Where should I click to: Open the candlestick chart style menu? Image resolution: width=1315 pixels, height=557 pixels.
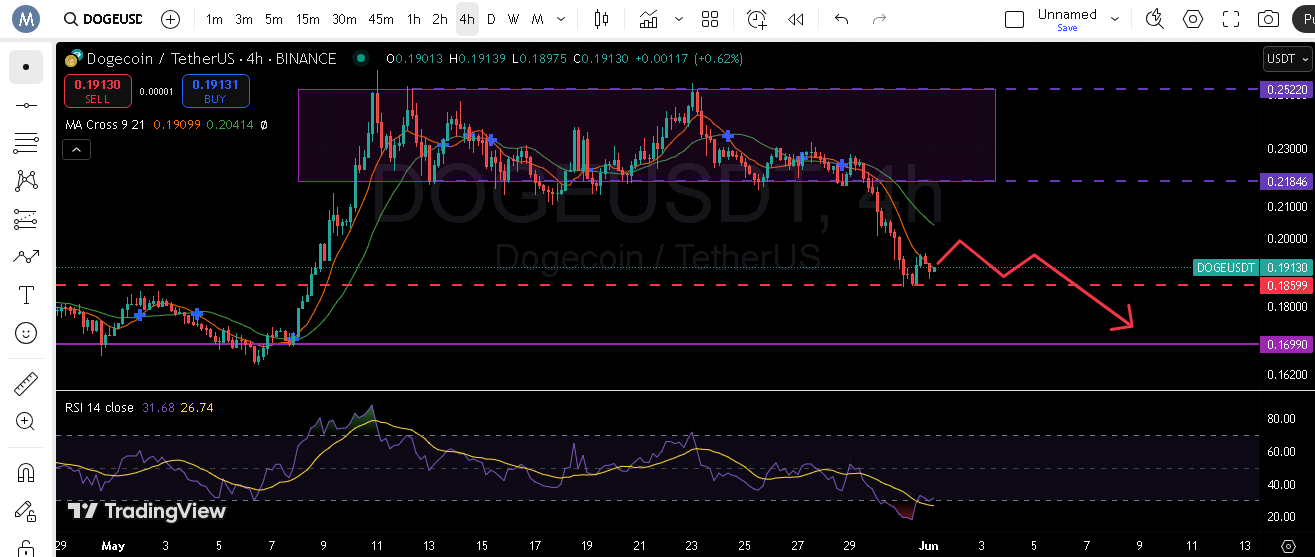601,19
